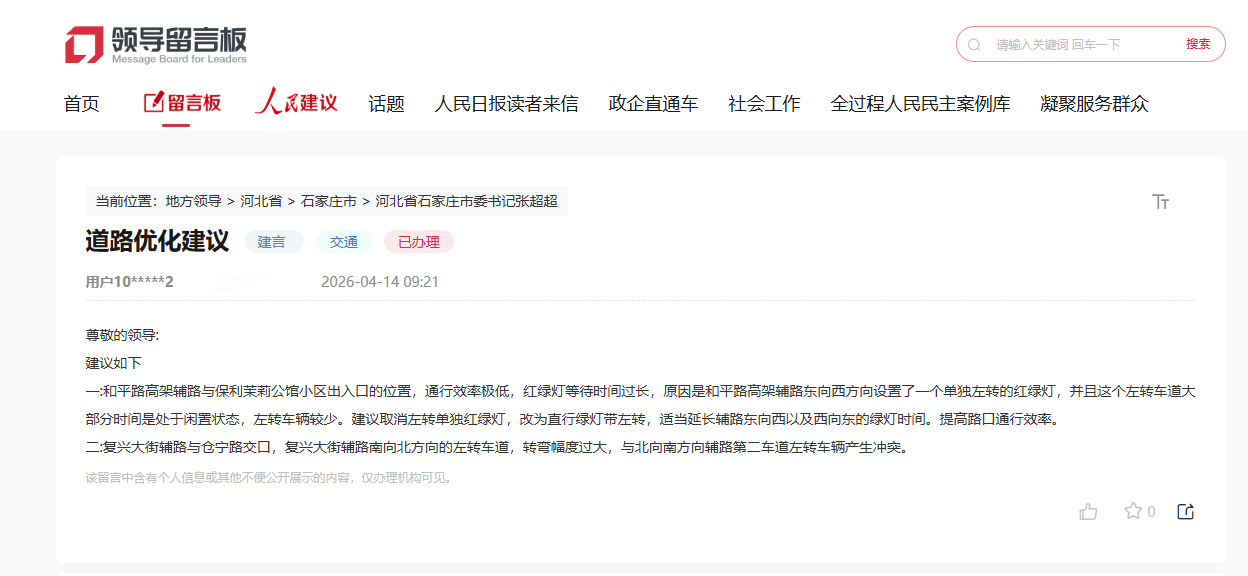The image size is (1248, 576).
Task: Open the 人民建议 nav item
Action: click(x=296, y=102)
